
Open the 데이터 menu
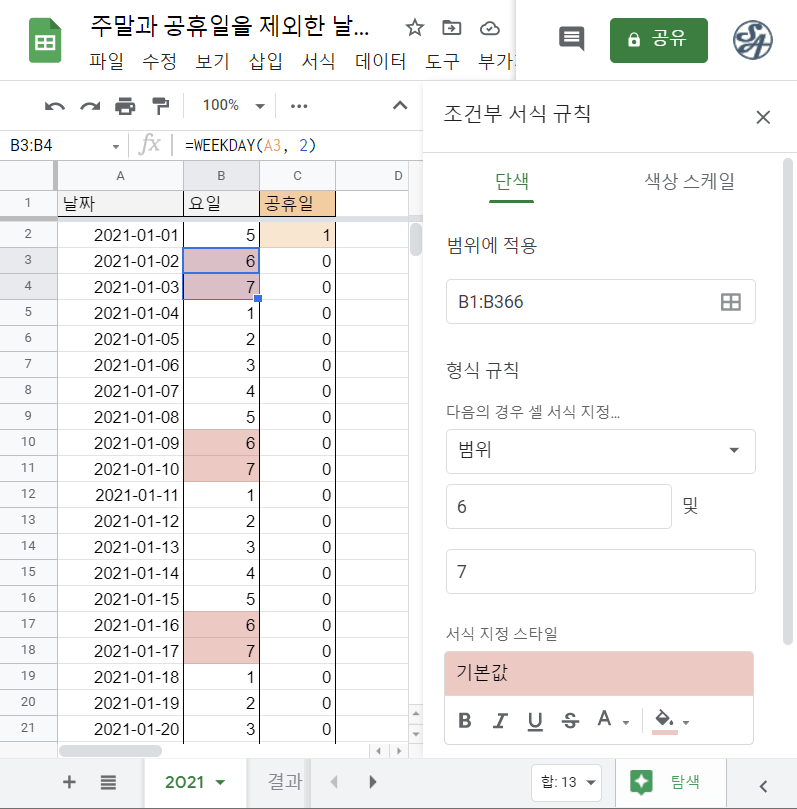(381, 61)
